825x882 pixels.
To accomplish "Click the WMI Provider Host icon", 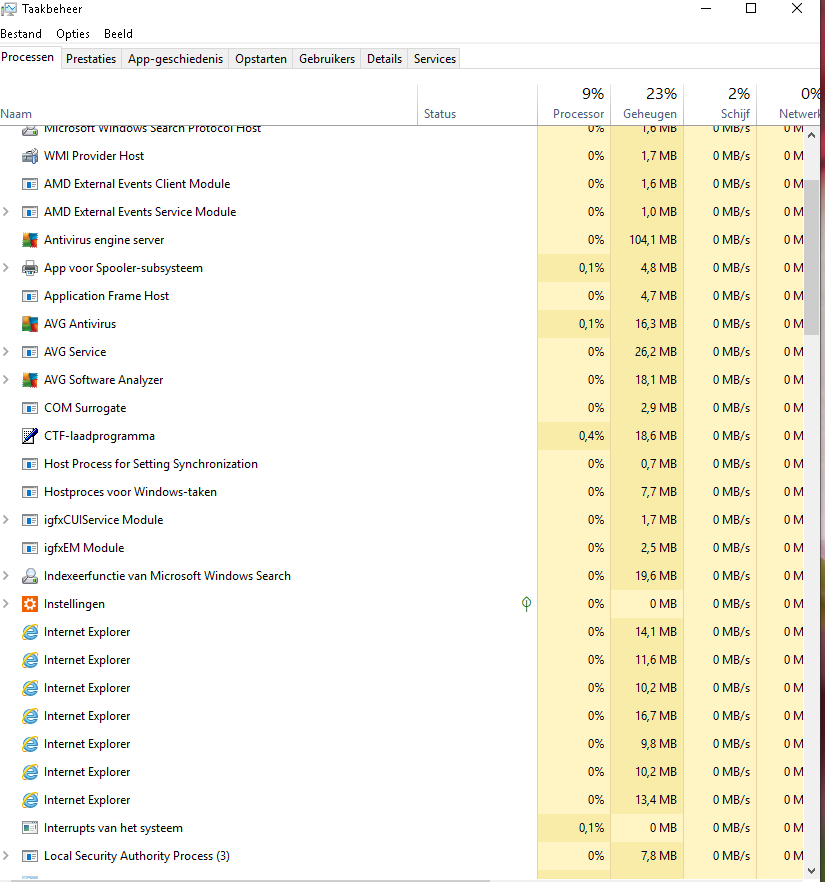I will click(x=29, y=156).
